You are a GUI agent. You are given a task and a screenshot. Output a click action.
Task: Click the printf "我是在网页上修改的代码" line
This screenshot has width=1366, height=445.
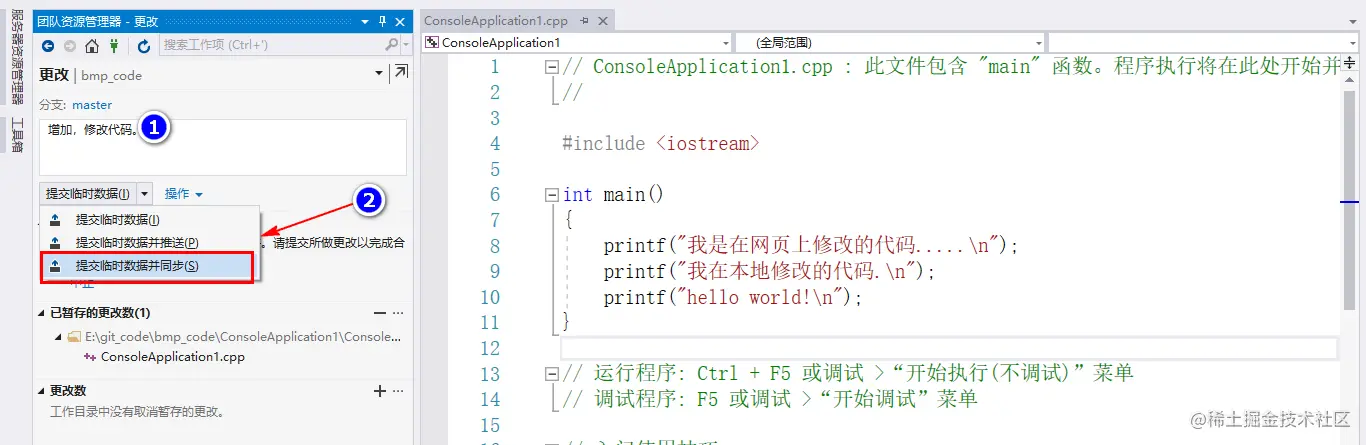coord(811,246)
